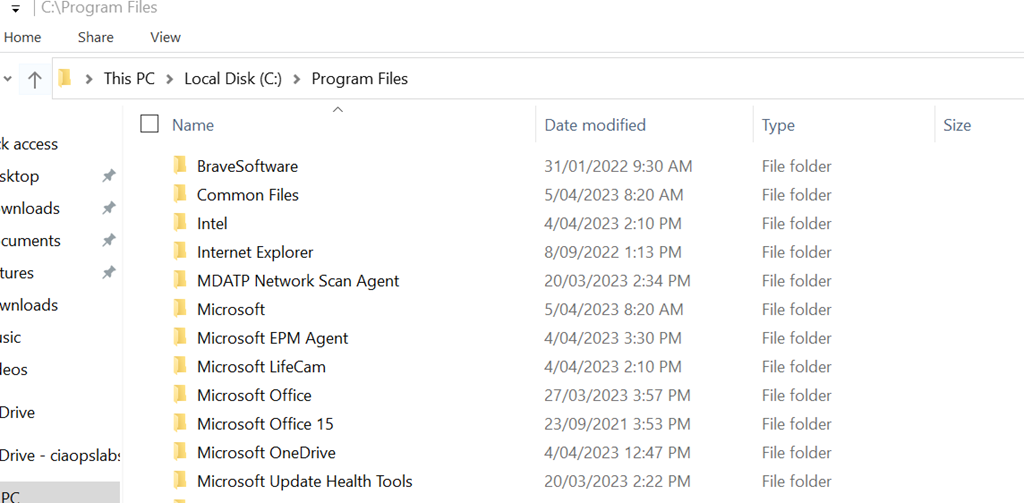
Task: Switch to the Home ribbon tab
Action: coord(23,37)
